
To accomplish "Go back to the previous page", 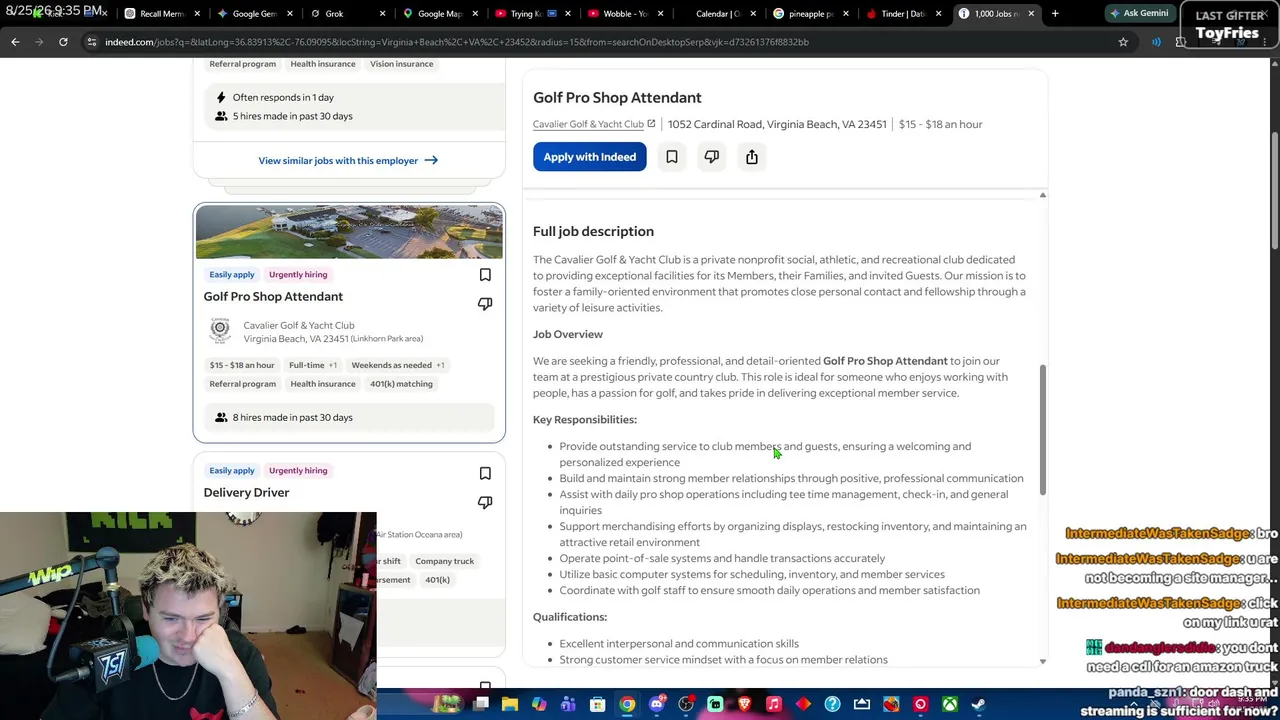I will click(15, 42).
